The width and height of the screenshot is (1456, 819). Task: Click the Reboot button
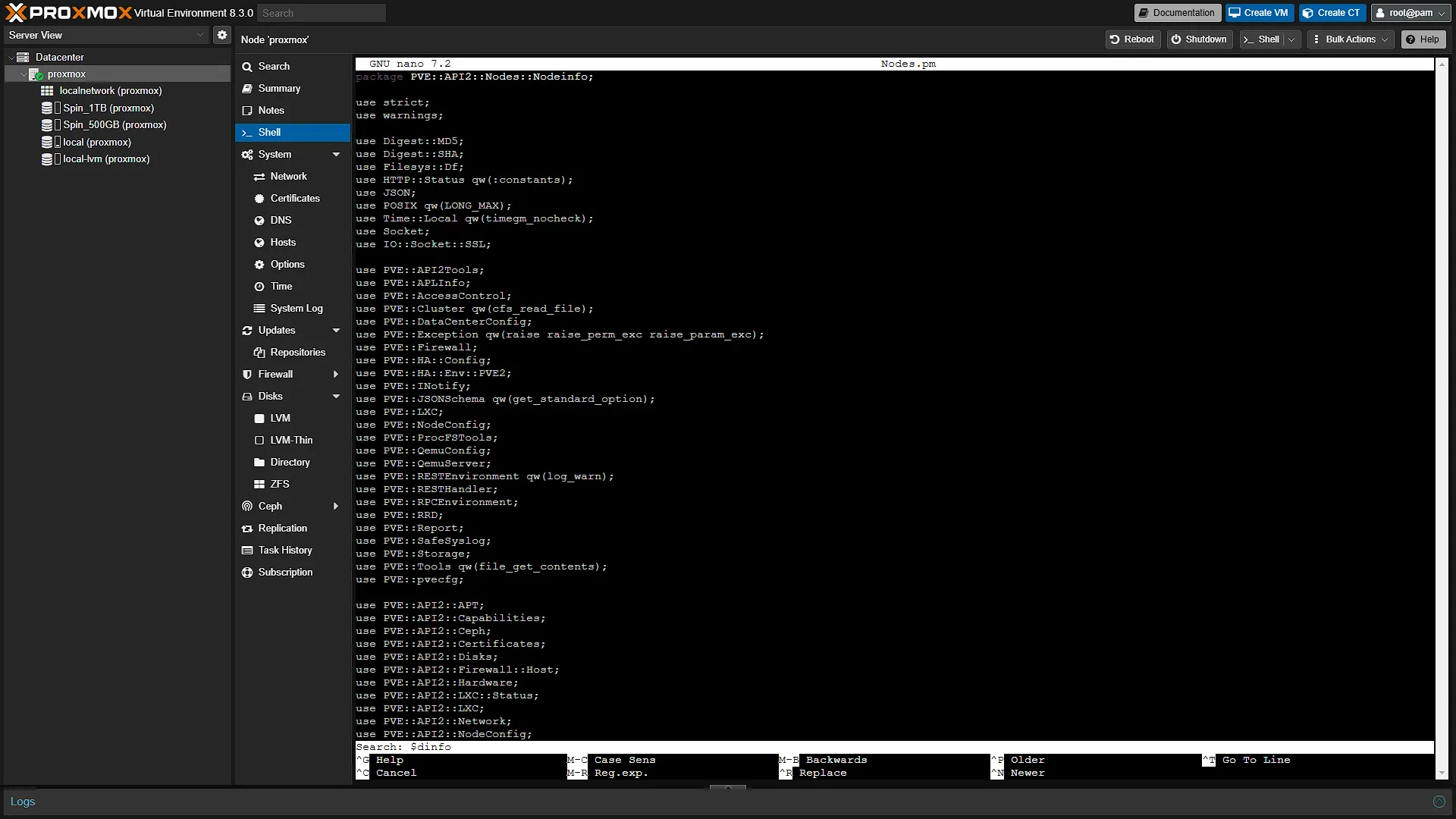tap(1132, 39)
